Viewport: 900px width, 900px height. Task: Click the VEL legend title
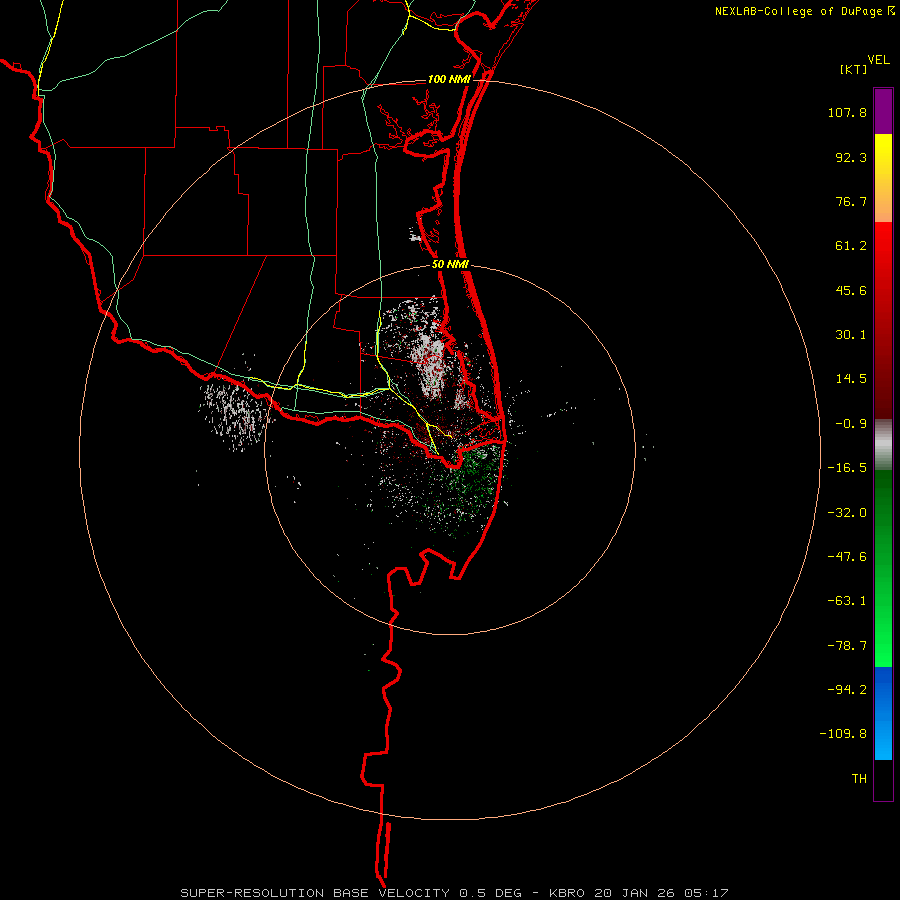point(878,60)
